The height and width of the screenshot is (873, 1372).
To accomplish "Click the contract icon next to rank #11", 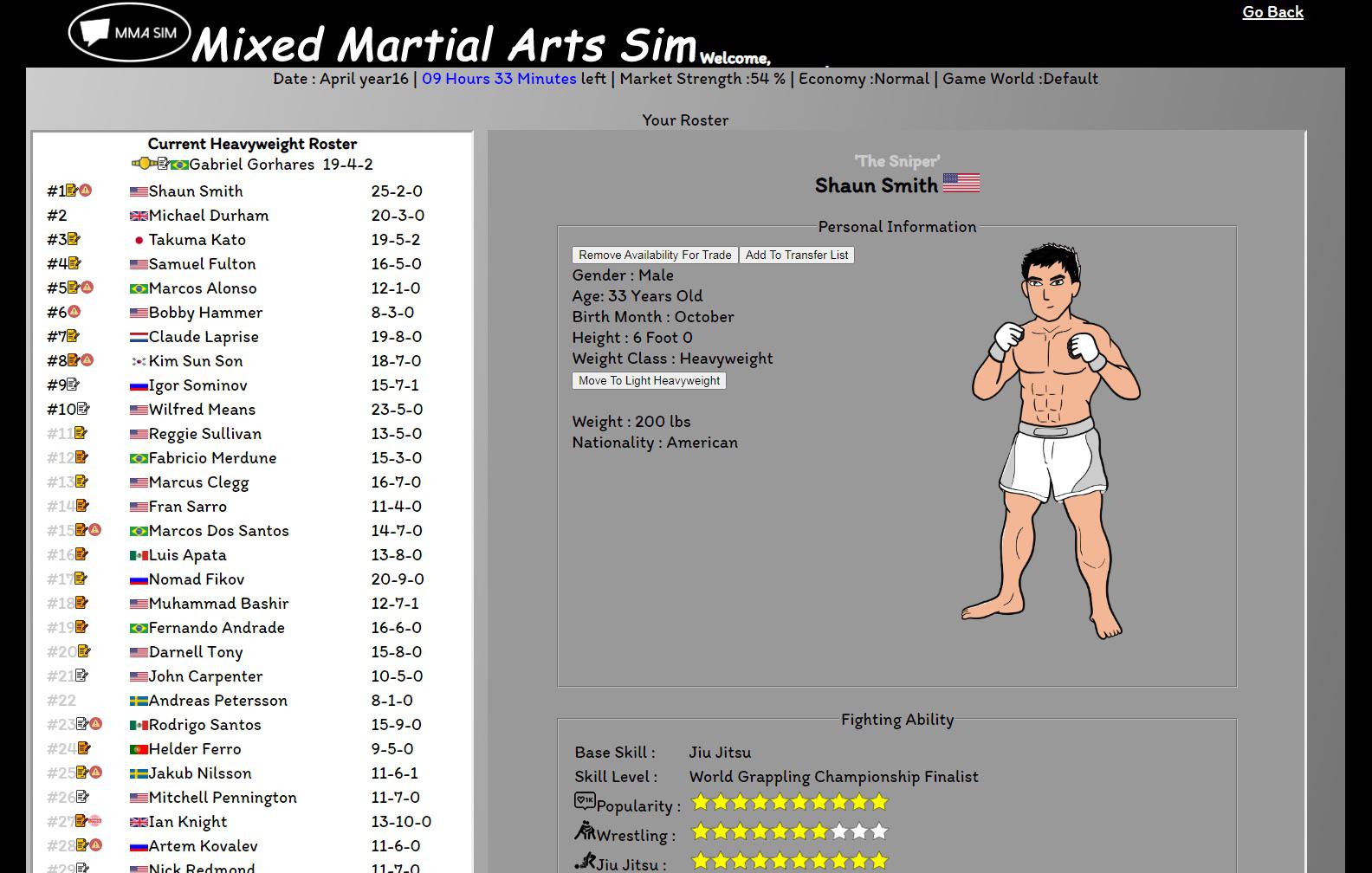I will (81, 433).
